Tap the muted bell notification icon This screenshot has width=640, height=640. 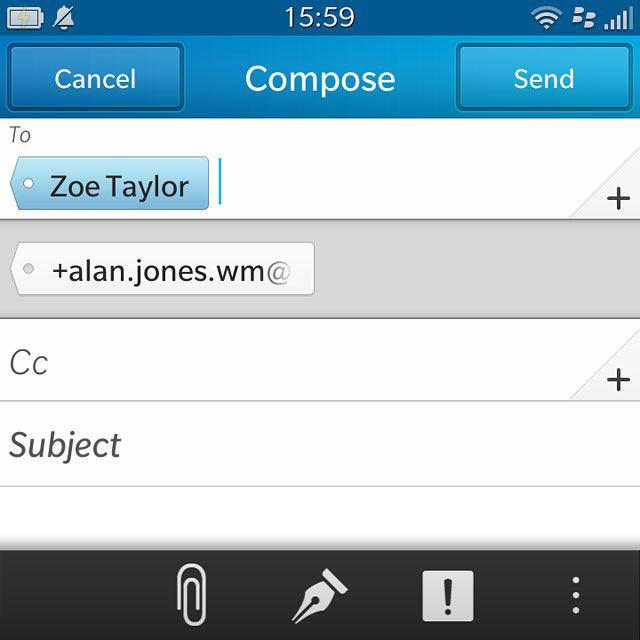(x=64, y=18)
